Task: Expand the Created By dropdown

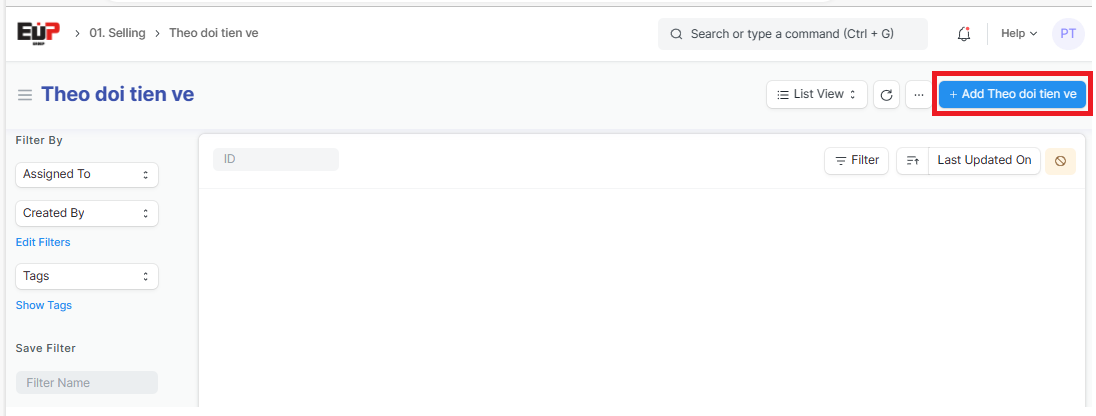Action: pos(87,214)
